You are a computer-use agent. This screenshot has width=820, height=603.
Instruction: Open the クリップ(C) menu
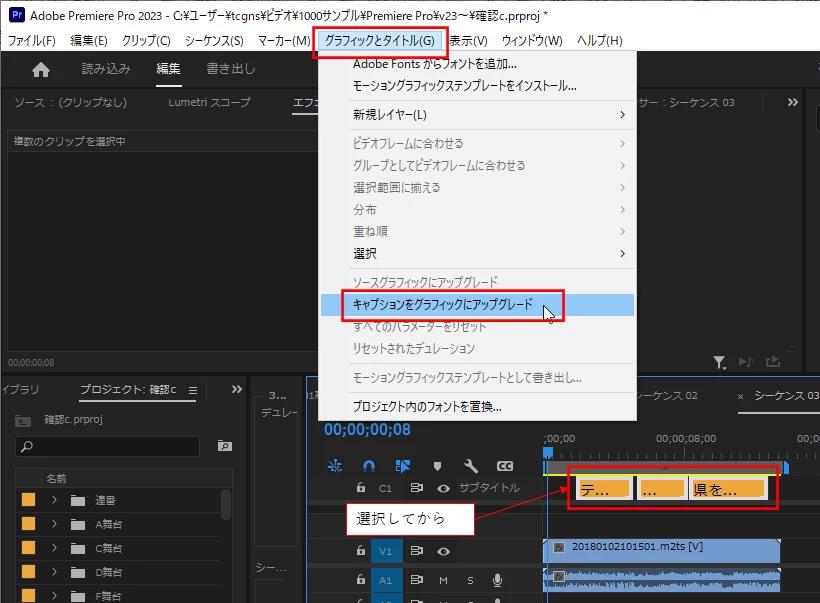[146, 40]
